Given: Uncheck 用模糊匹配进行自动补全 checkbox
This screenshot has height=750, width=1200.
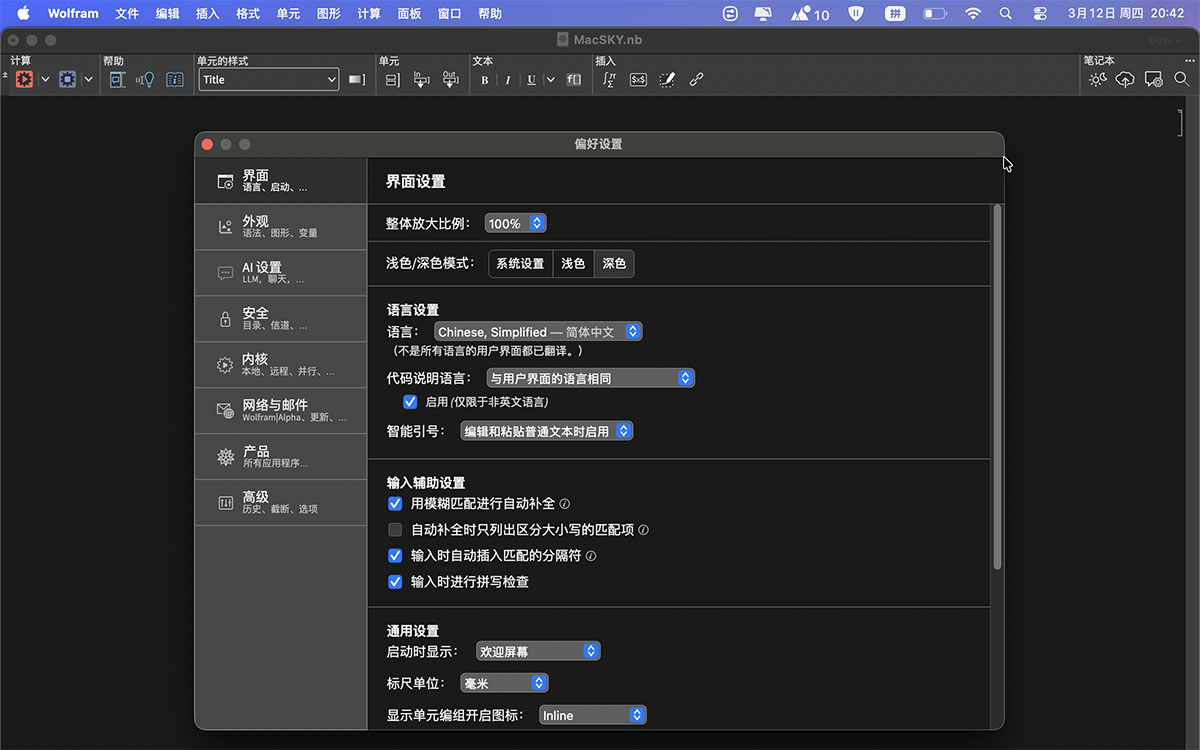Looking at the screenshot, I should pos(395,504).
